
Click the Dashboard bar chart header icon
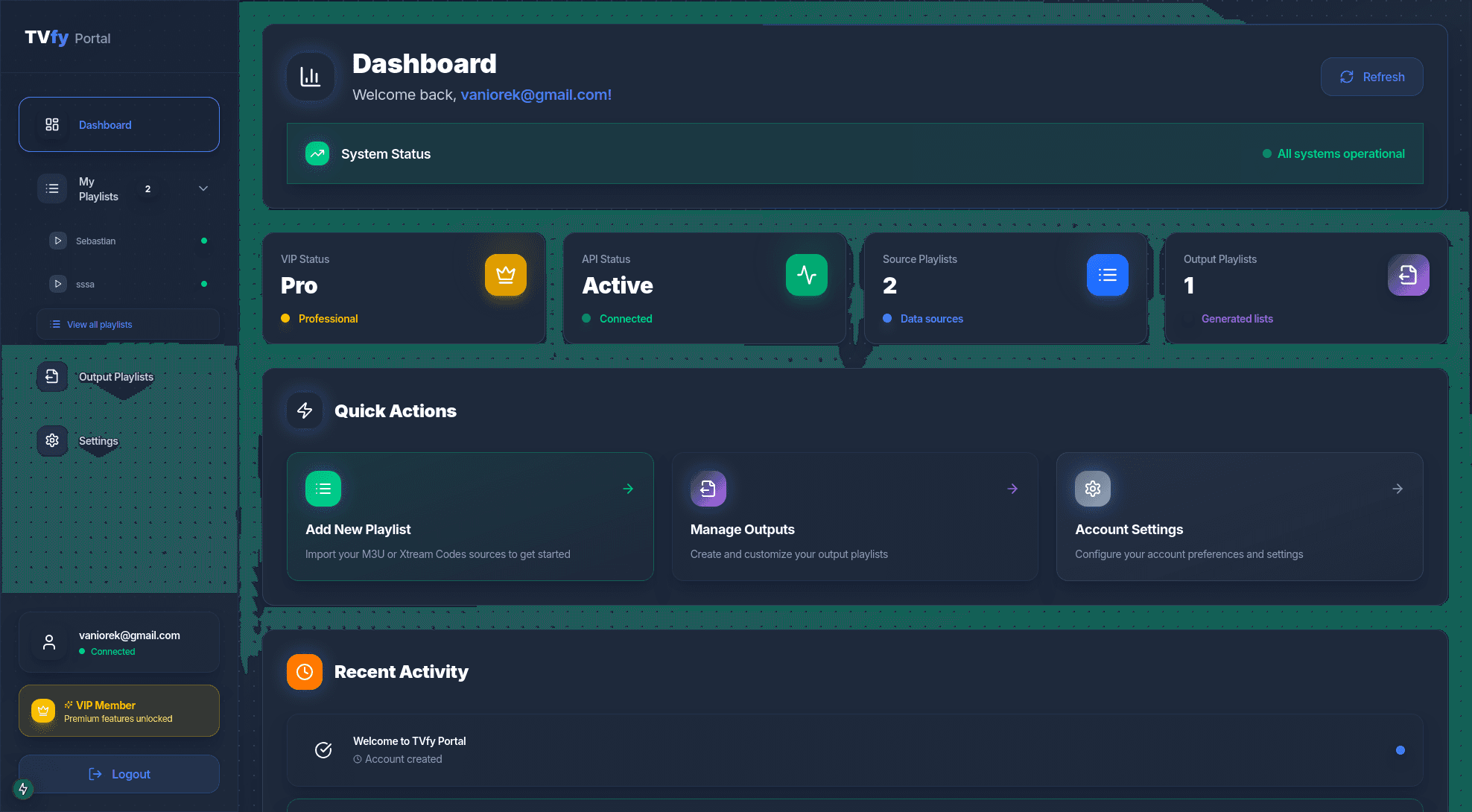pos(311,76)
